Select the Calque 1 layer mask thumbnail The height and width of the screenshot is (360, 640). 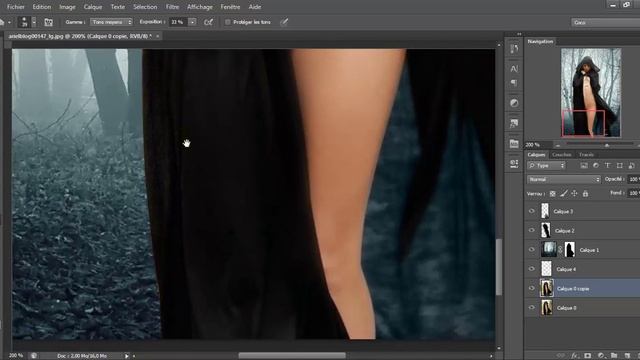569,250
